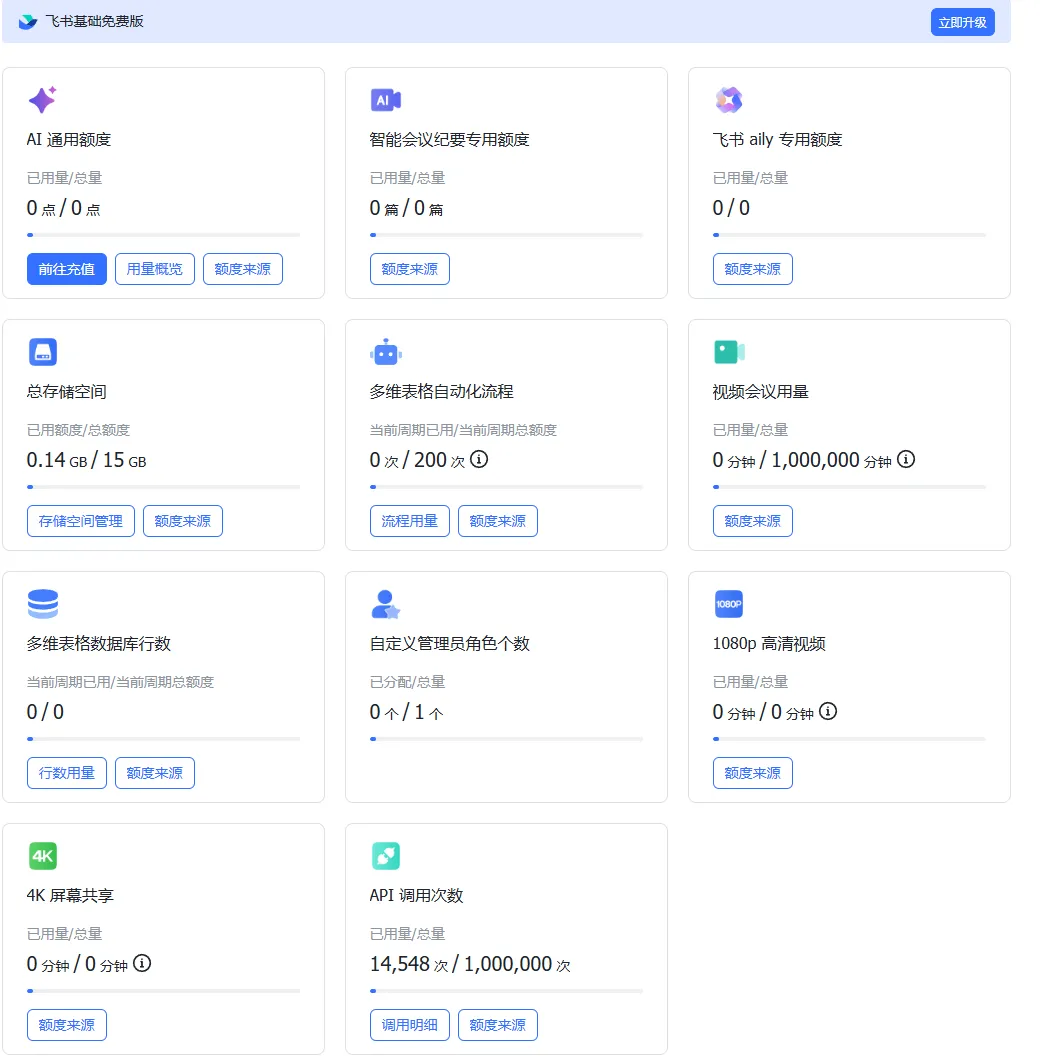Open the 存储空间管理 button
This screenshot has height=1056, width=1058.
pyautogui.click(x=81, y=521)
